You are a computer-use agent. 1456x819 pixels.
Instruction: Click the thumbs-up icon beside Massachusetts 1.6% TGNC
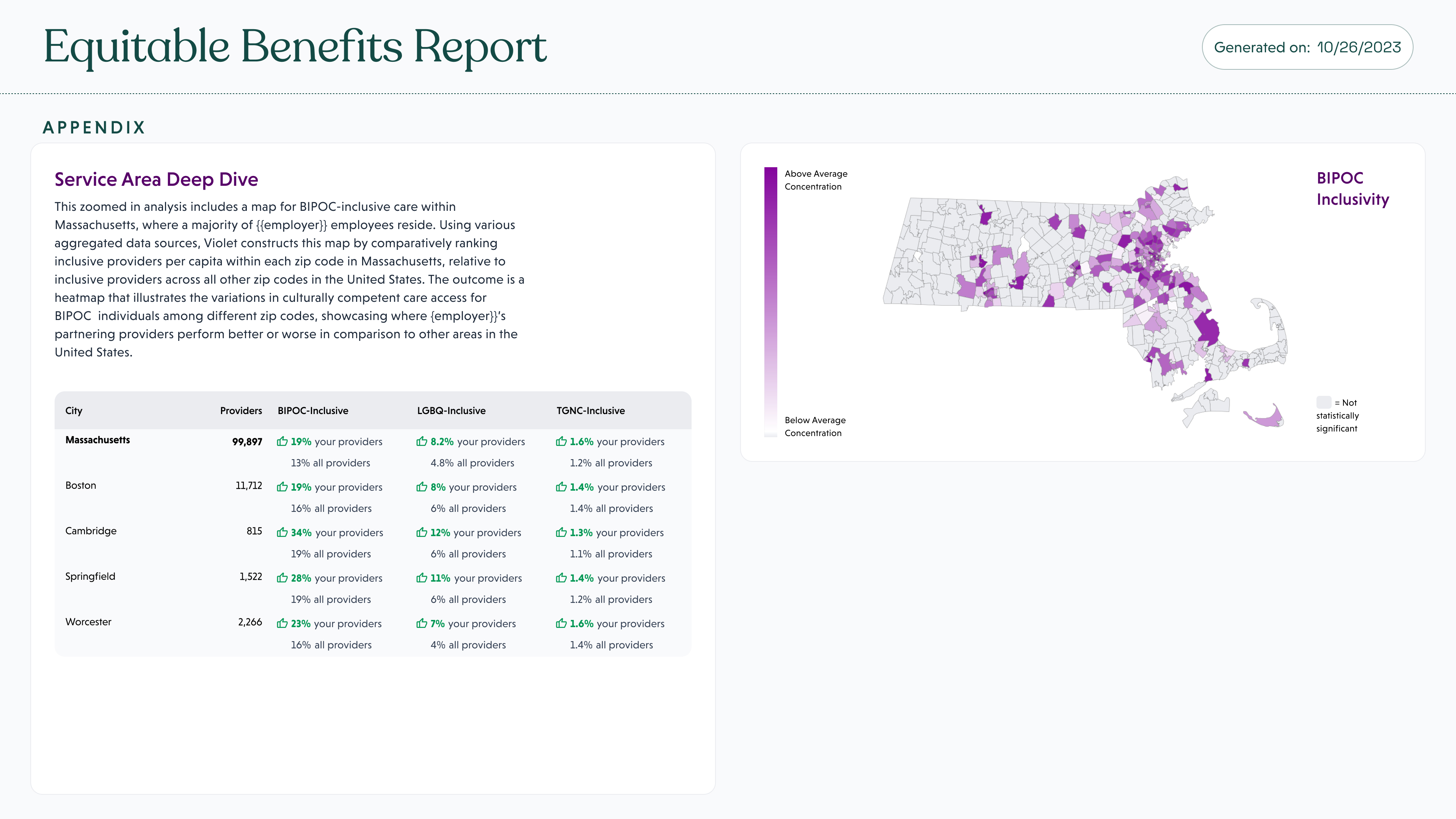562,441
